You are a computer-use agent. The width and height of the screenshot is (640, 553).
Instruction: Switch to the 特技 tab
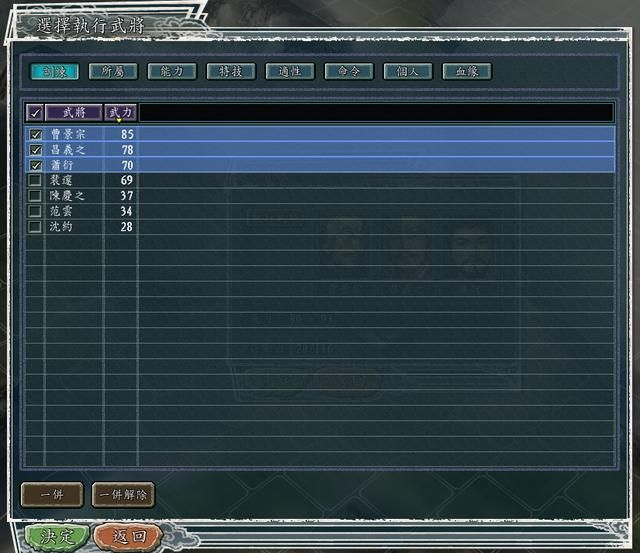pyautogui.click(x=231, y=72)
